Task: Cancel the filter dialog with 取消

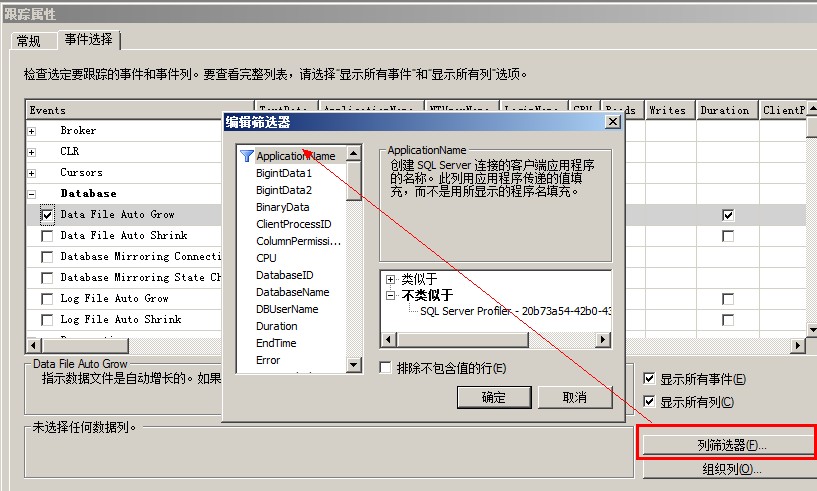Action: [575, 397]
